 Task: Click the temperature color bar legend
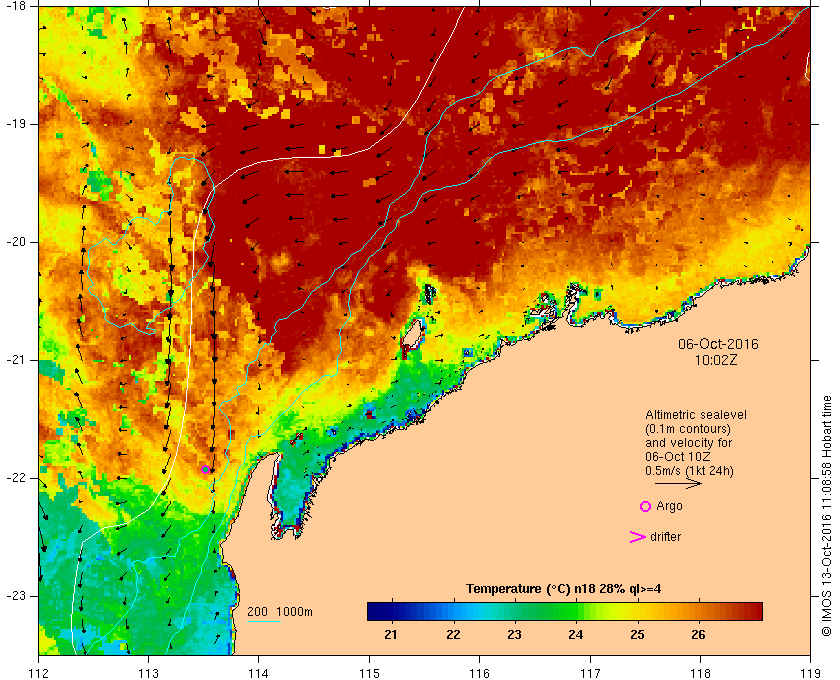pos(565,611)
